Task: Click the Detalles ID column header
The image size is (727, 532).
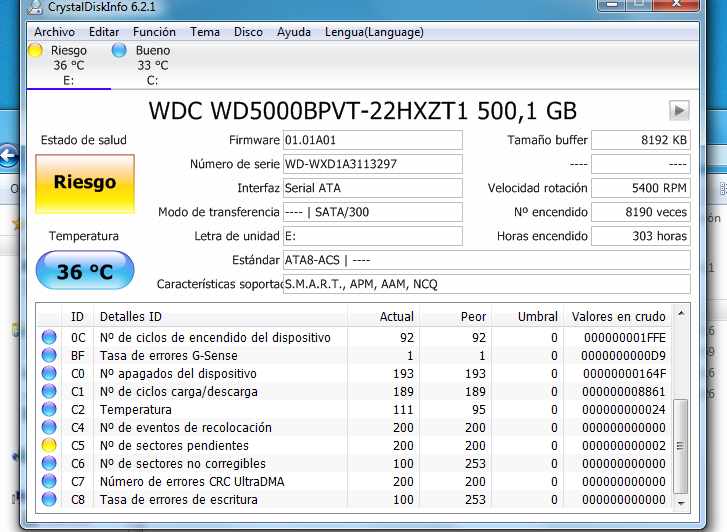Action: click(x=220, y=317)
